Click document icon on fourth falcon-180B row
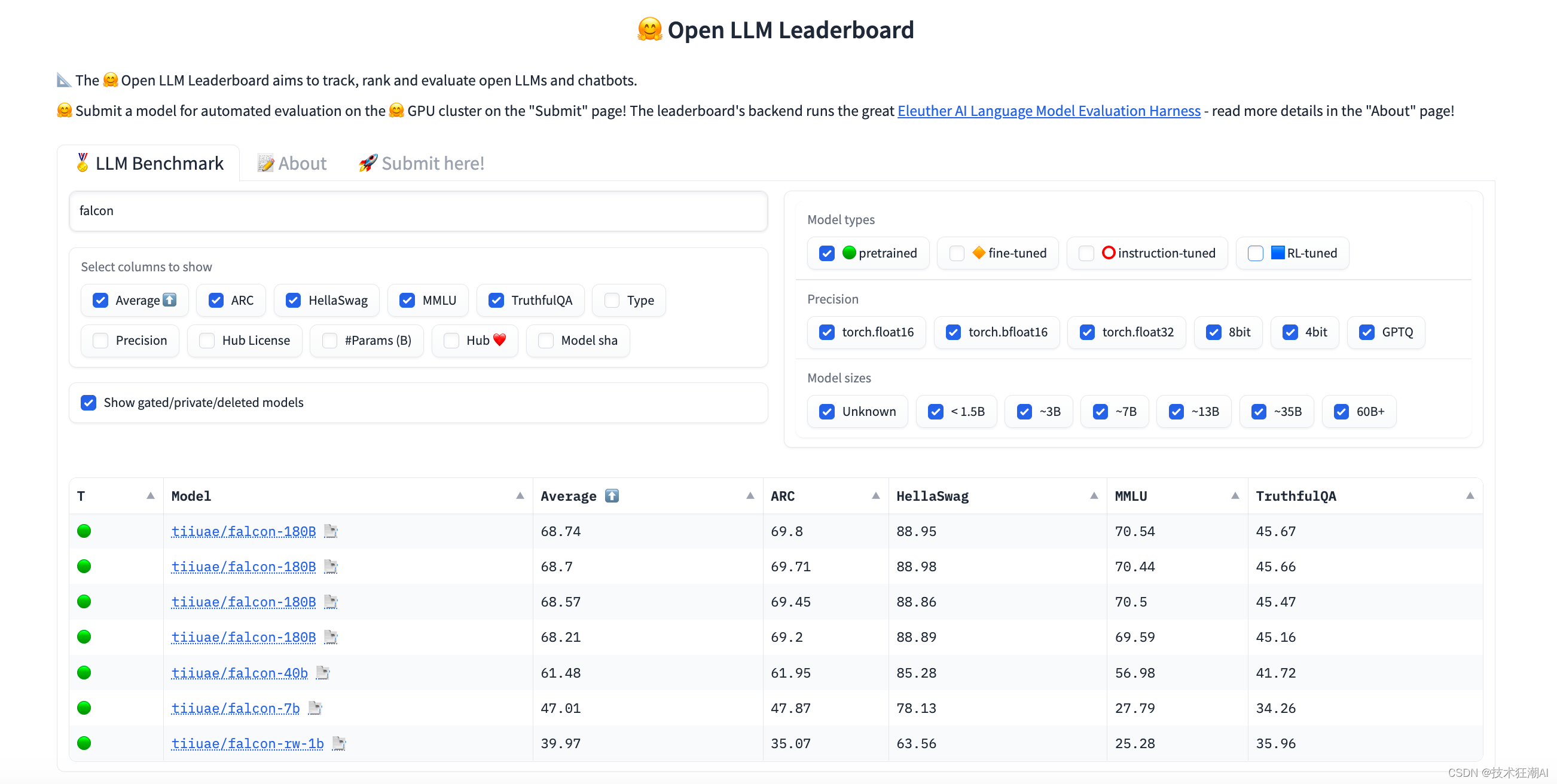This screenshot has width=1557, height=784. pyautogui.click(x=331, y=636)
